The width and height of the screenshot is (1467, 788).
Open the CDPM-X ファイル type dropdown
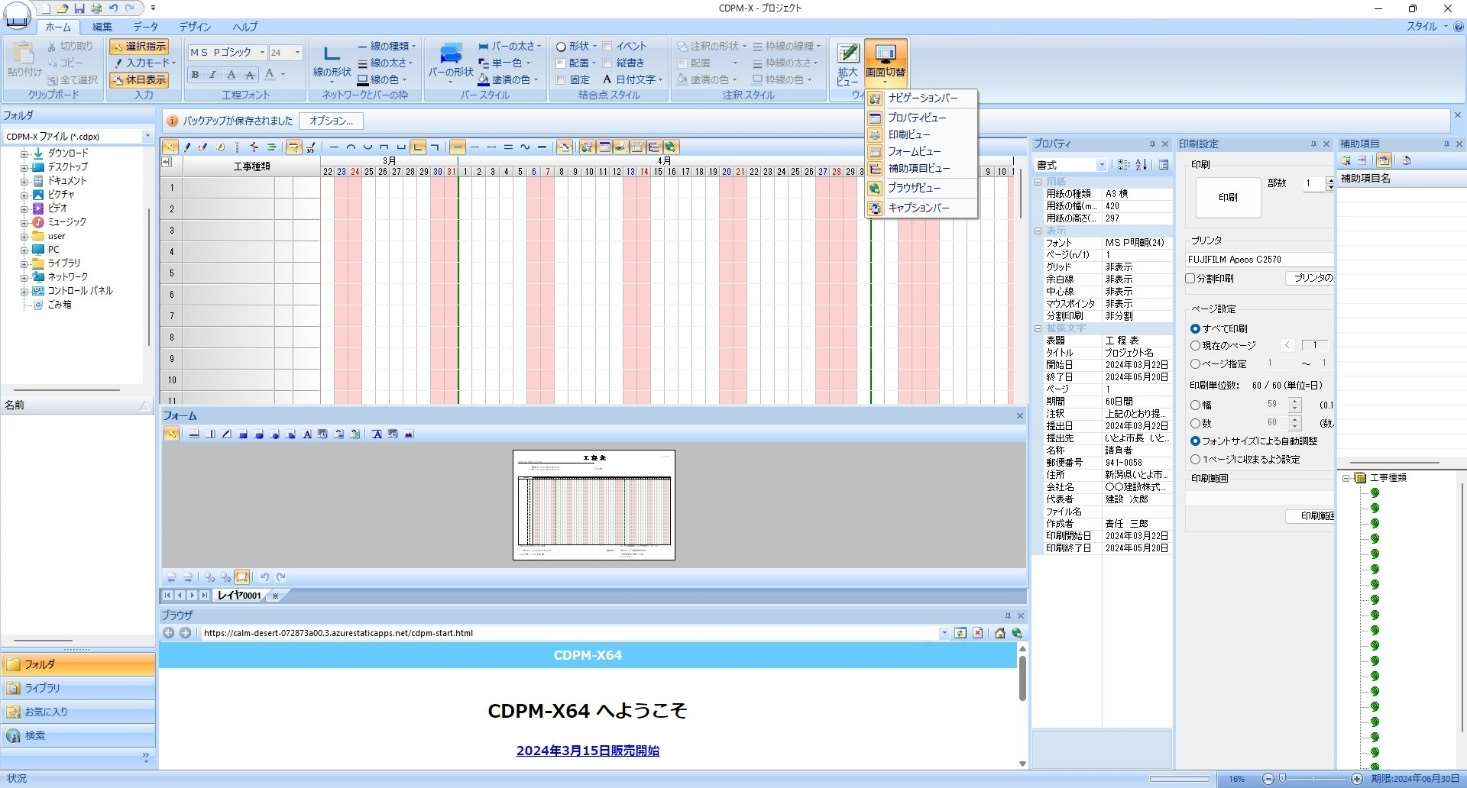click(147, 136)
